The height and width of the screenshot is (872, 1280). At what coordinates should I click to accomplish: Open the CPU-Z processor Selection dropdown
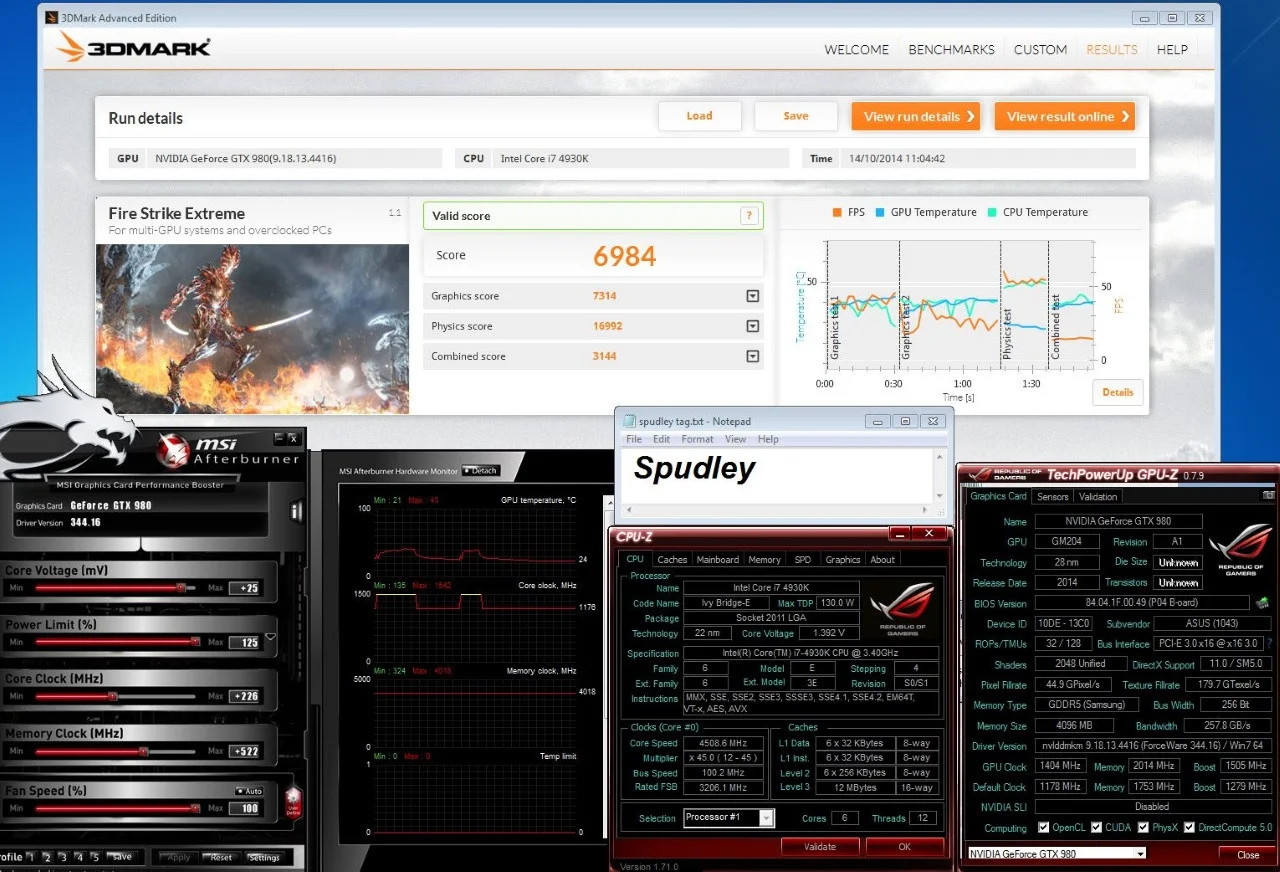(x=728, y=818)
